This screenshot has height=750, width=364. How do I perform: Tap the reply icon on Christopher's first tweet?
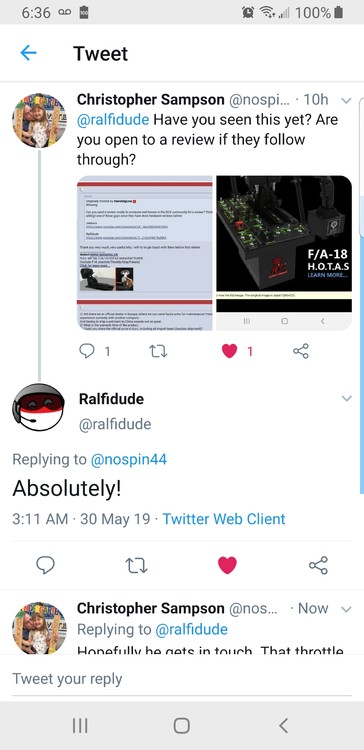(x=87, y=352)
